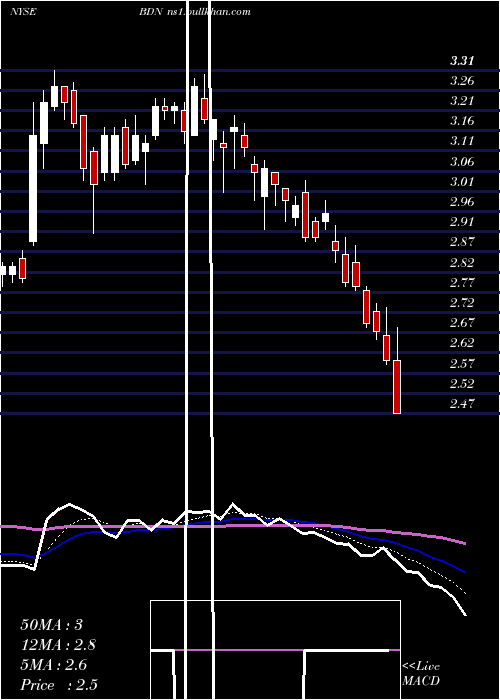This screenshot has height=700, width=500.
Task: Click the 2.87 price axis label
Action: tap(462, 242)
